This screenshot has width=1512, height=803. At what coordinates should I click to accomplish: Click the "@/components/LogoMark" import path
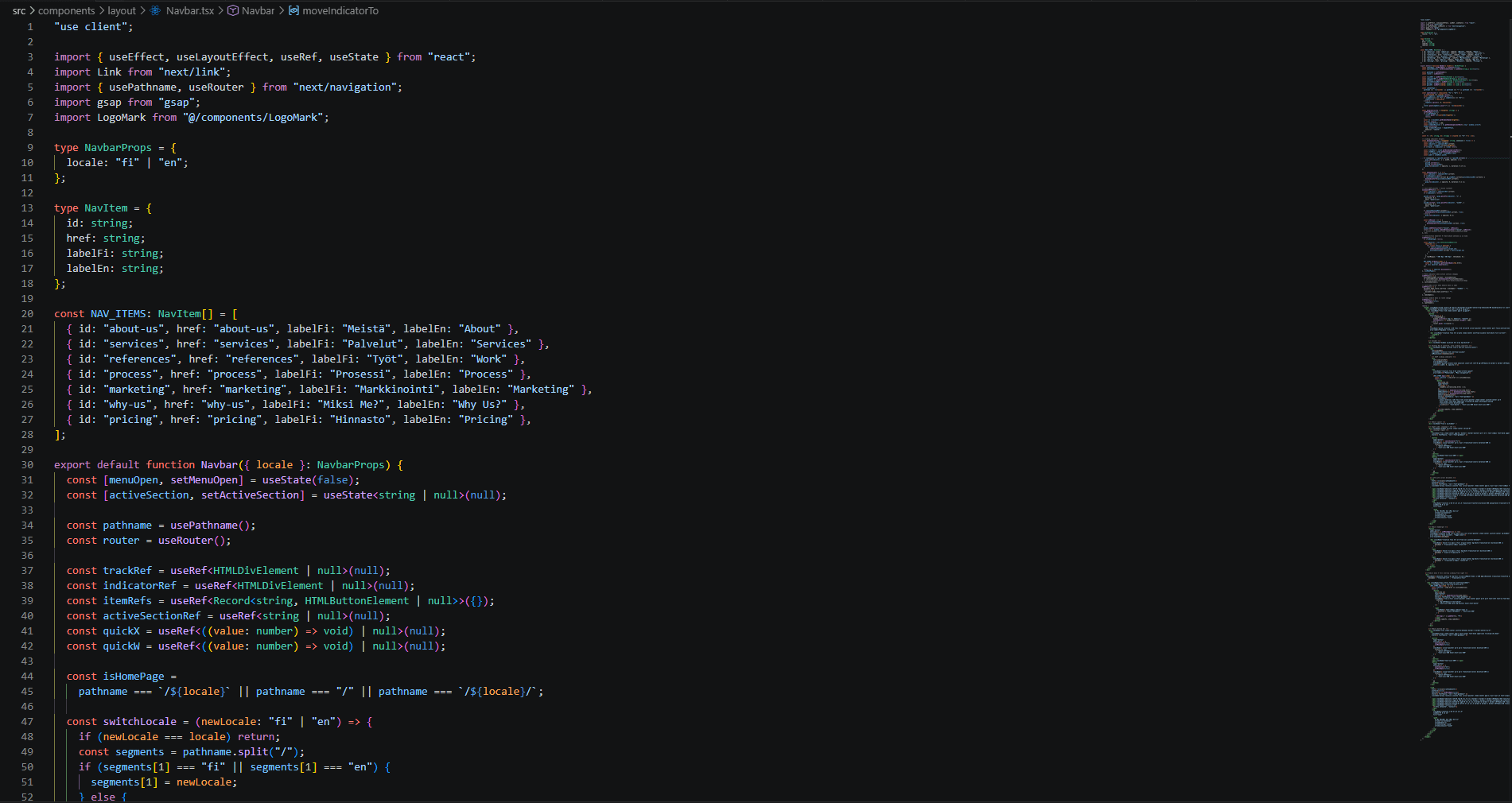pyautogui.click(x=253, y=118)
